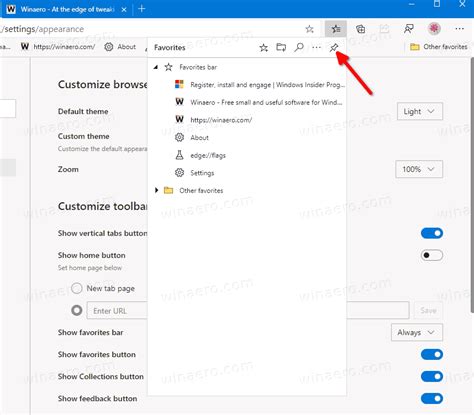474x415 pixels.
Task: Open the Default theme Light dropdown
Action: pyautogui.click(x=420, y=111)
